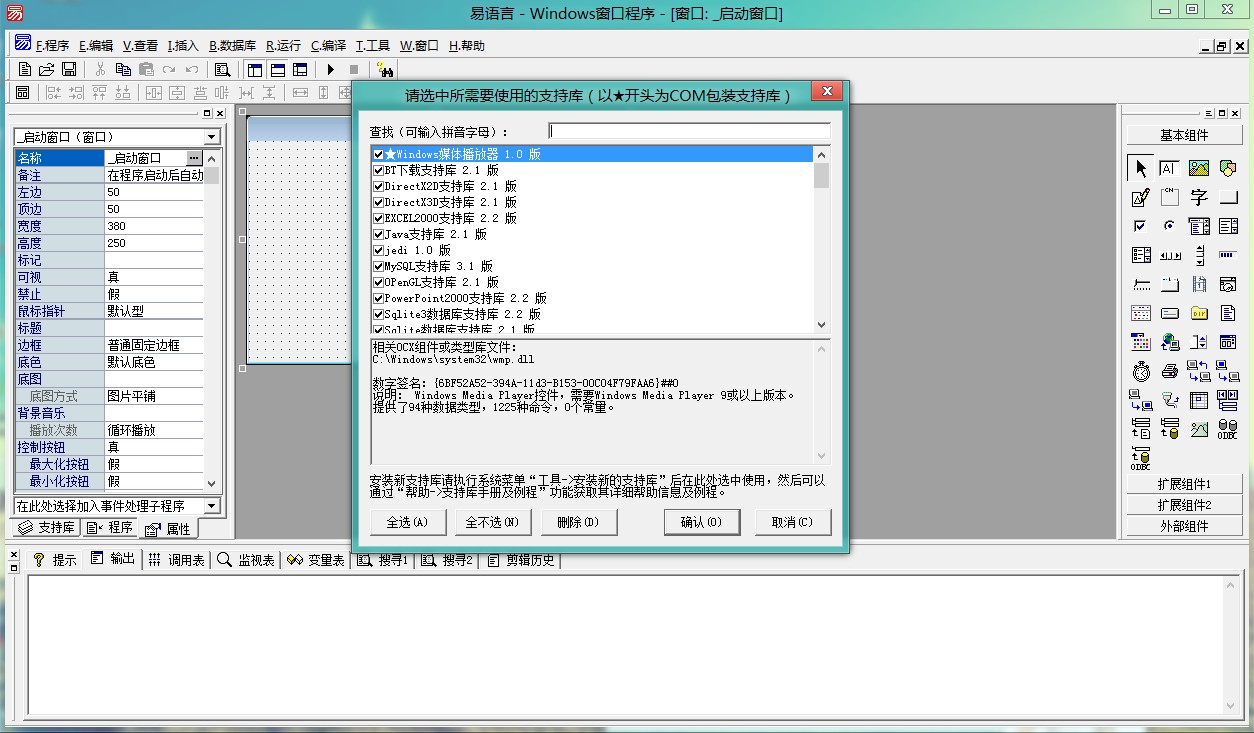Switch to the 支持库 tab
This screenshot has height=733, width=1254.
(x=47, y=527)
